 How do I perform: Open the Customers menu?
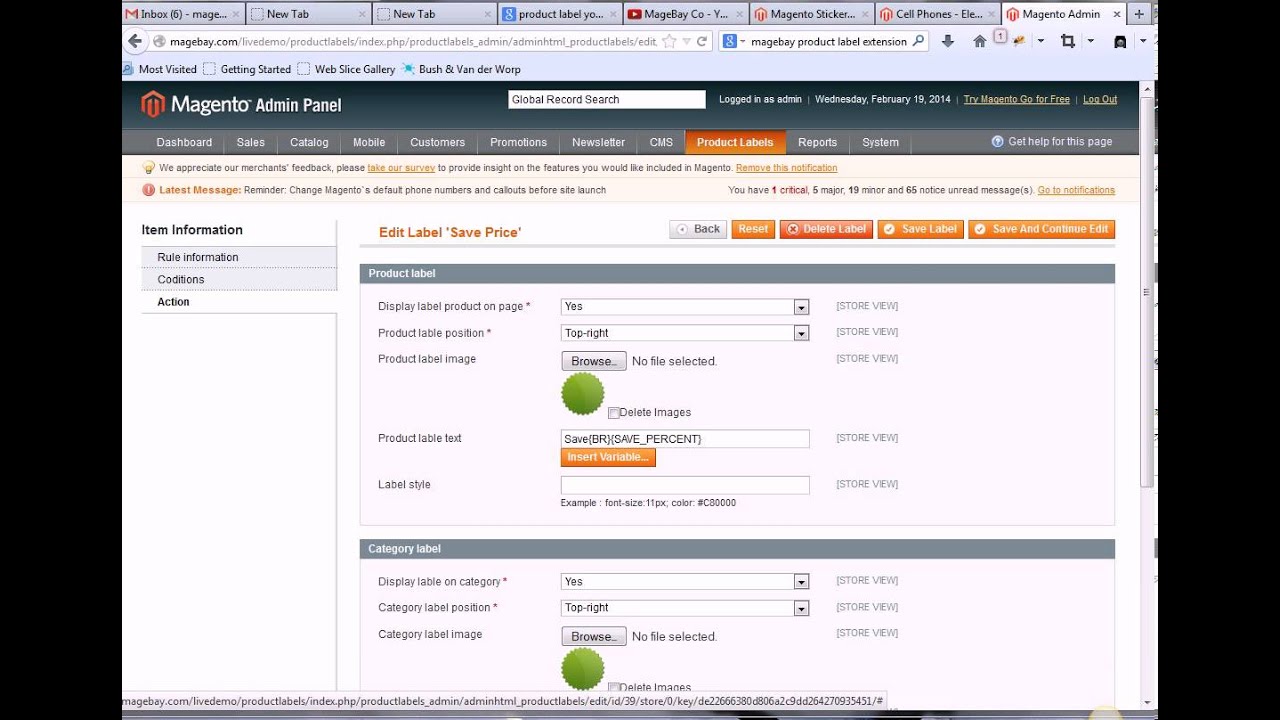coord(437,142)
